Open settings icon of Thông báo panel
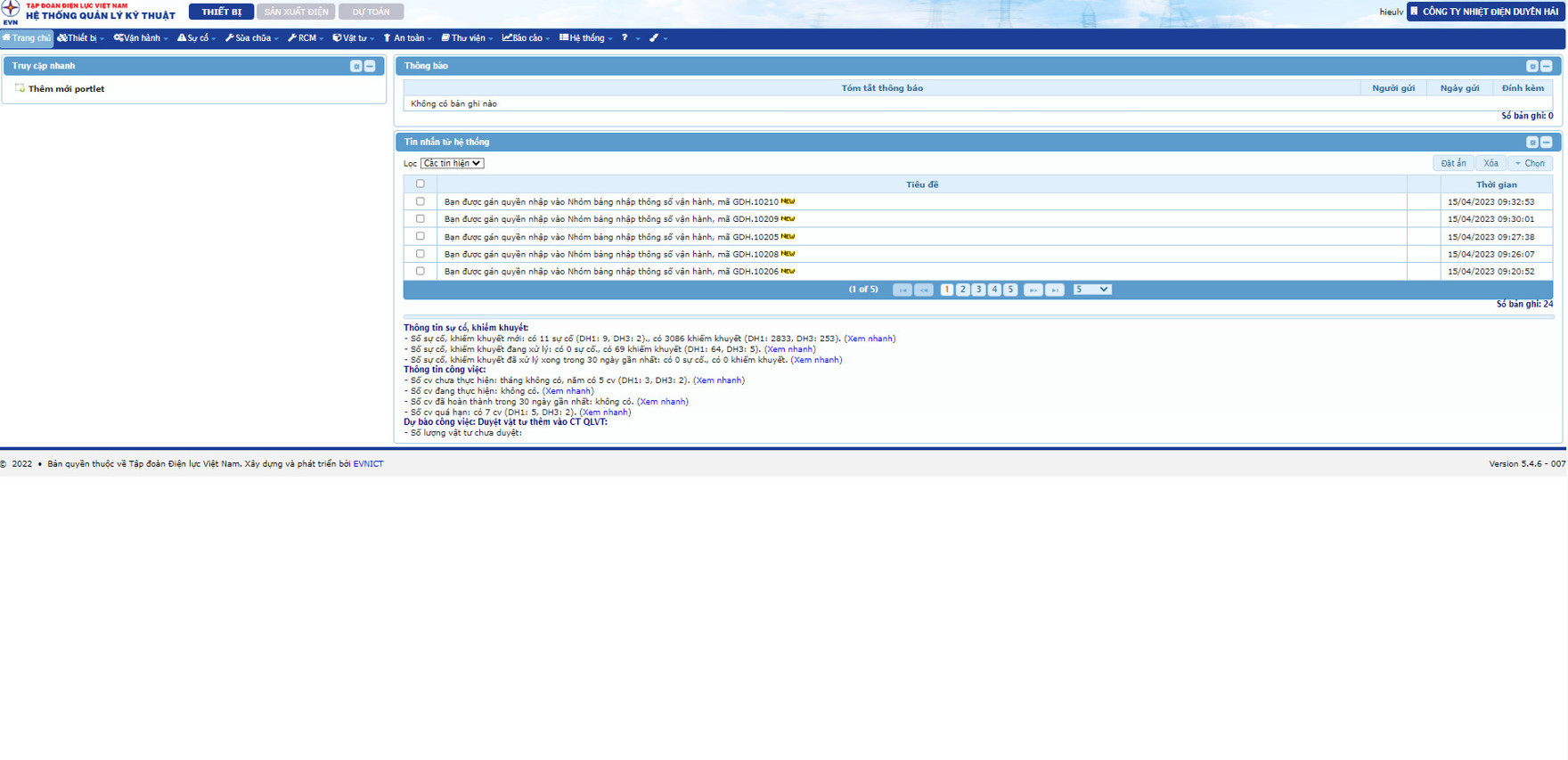Viewport: 1568px width, 760px height. pyautogui.click(x=1531, y=66)
